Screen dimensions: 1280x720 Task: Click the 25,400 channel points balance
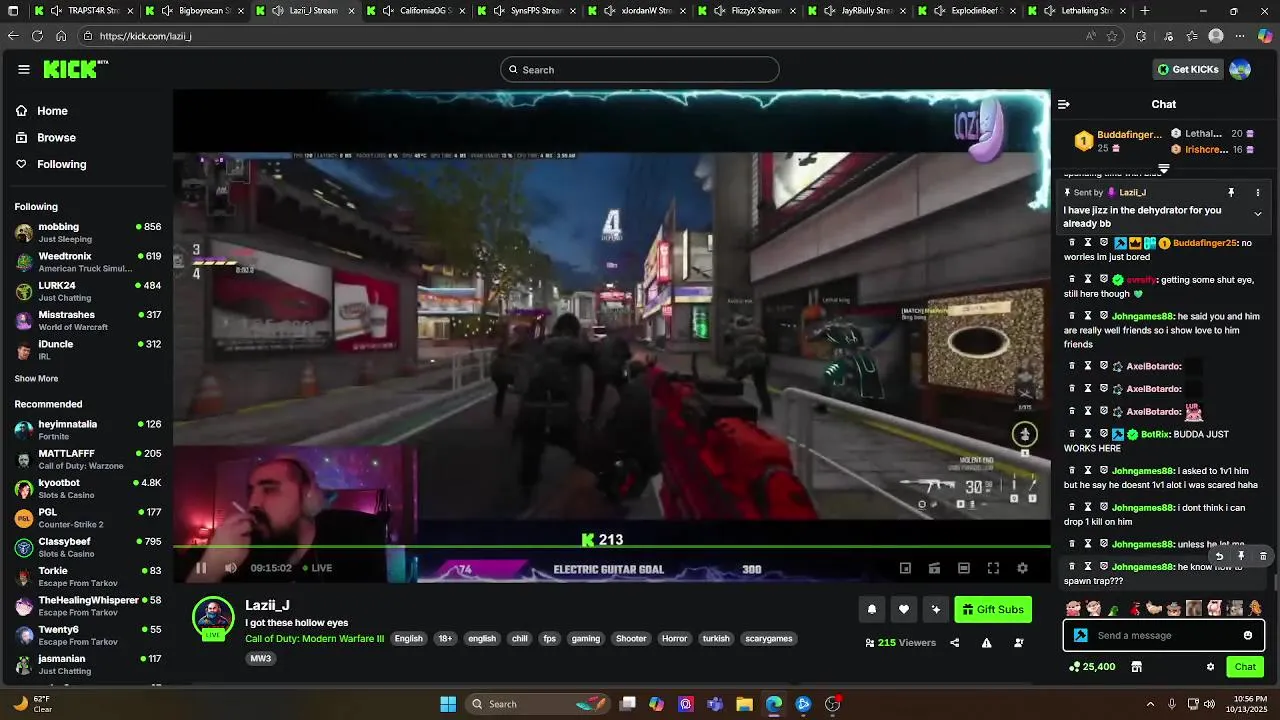(x=1092, y=666)
